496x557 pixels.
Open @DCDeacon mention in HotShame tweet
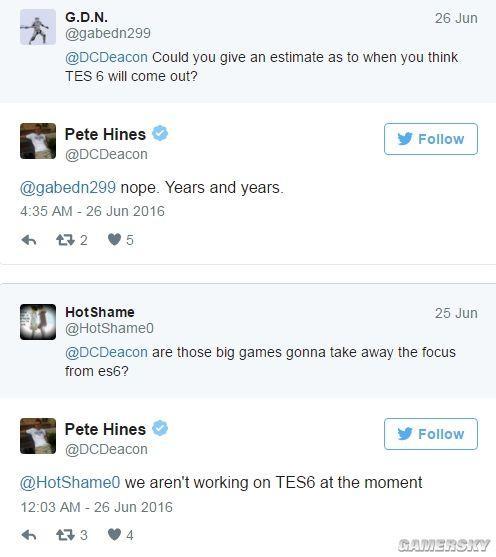click(x=106, y=352)
